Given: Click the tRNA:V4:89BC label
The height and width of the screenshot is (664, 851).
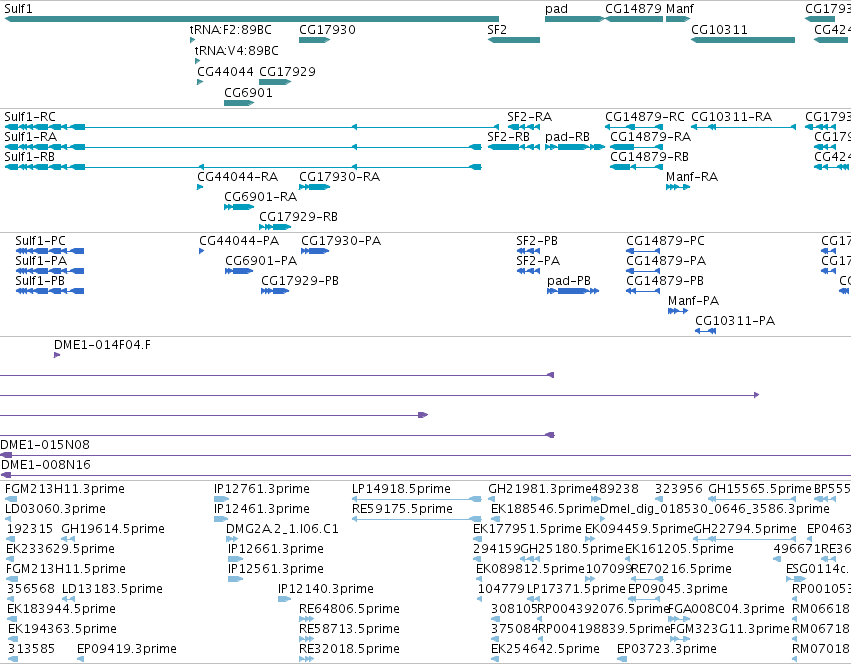Looking at the screenshot, I should click(237, 50).
